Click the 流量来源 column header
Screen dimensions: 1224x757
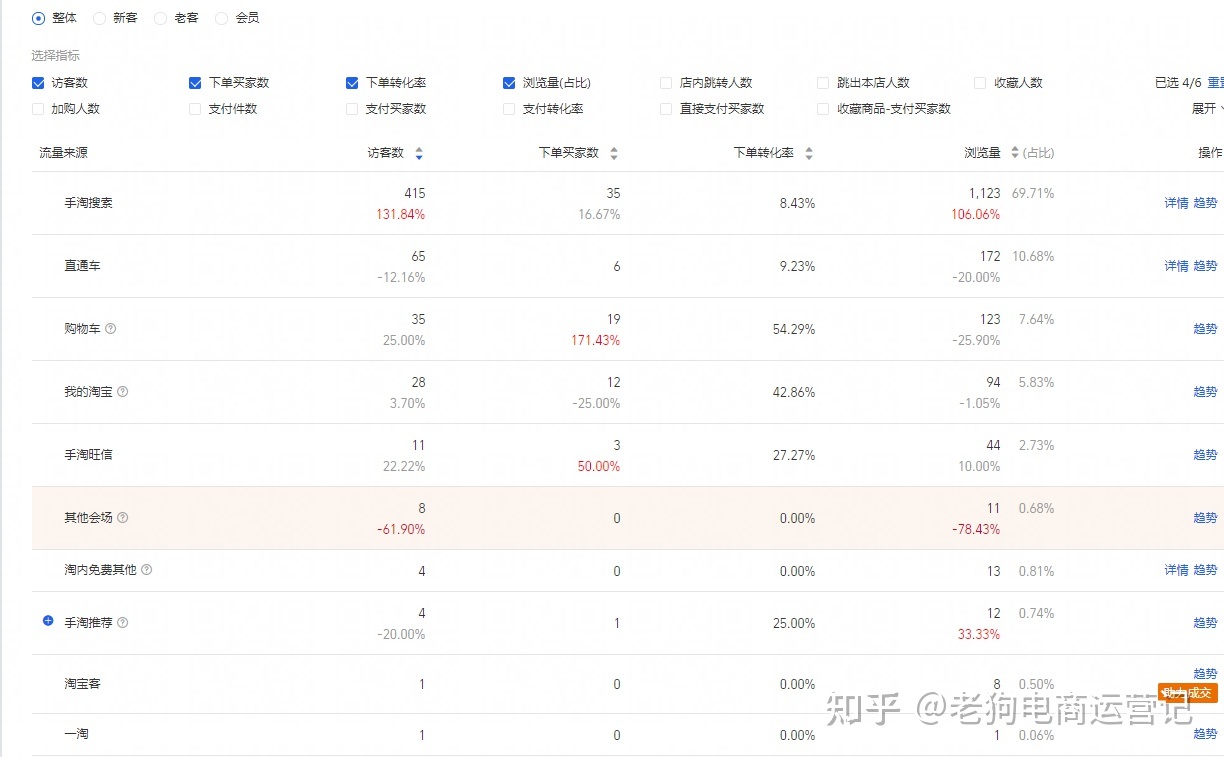63,153
